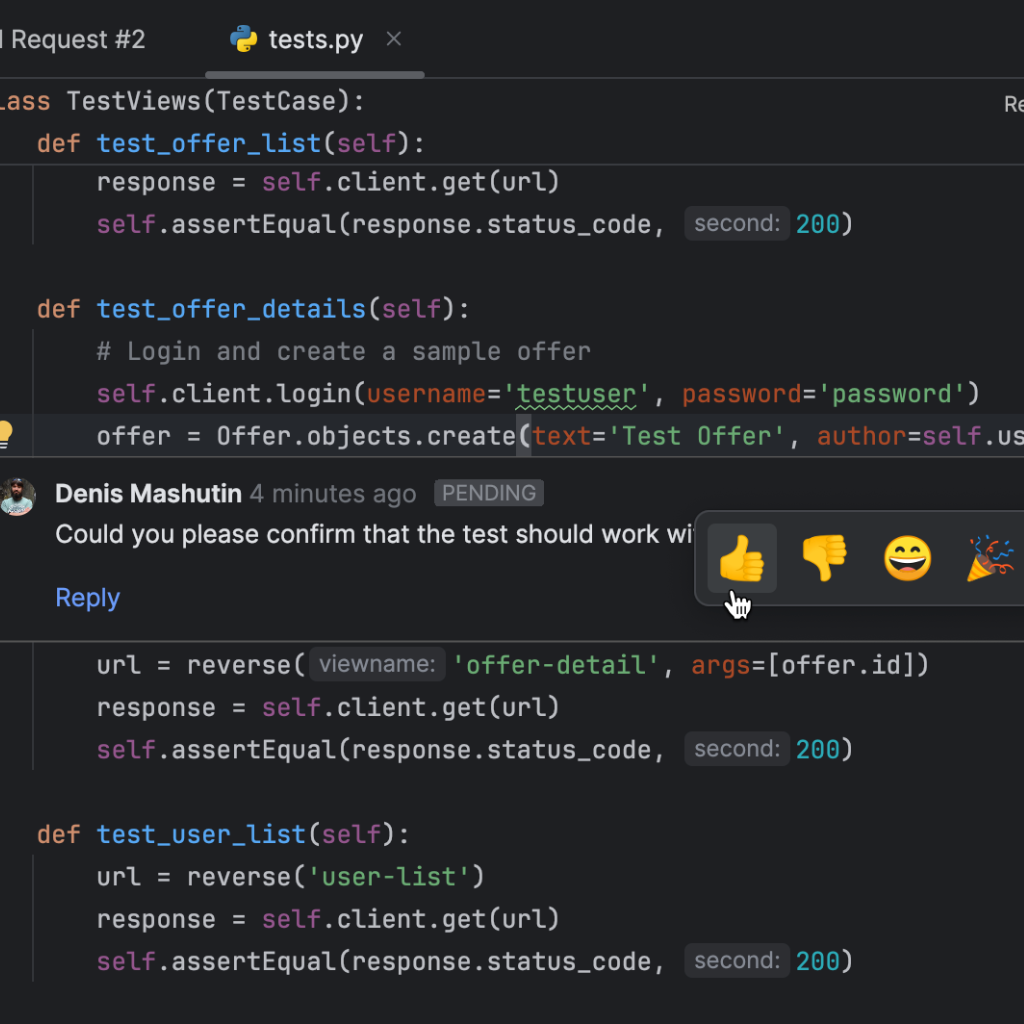Add the grinning face reaction
Image resolution: width=1024 pixels, height=1024 pixels.
pyautogui.click(x=907, y=559)
